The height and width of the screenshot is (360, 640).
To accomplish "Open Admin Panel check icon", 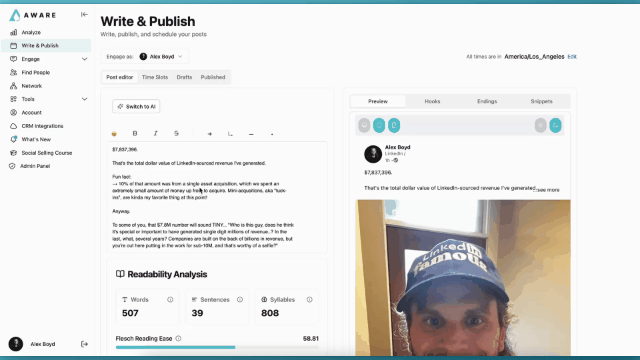I will tap(12, 166).
